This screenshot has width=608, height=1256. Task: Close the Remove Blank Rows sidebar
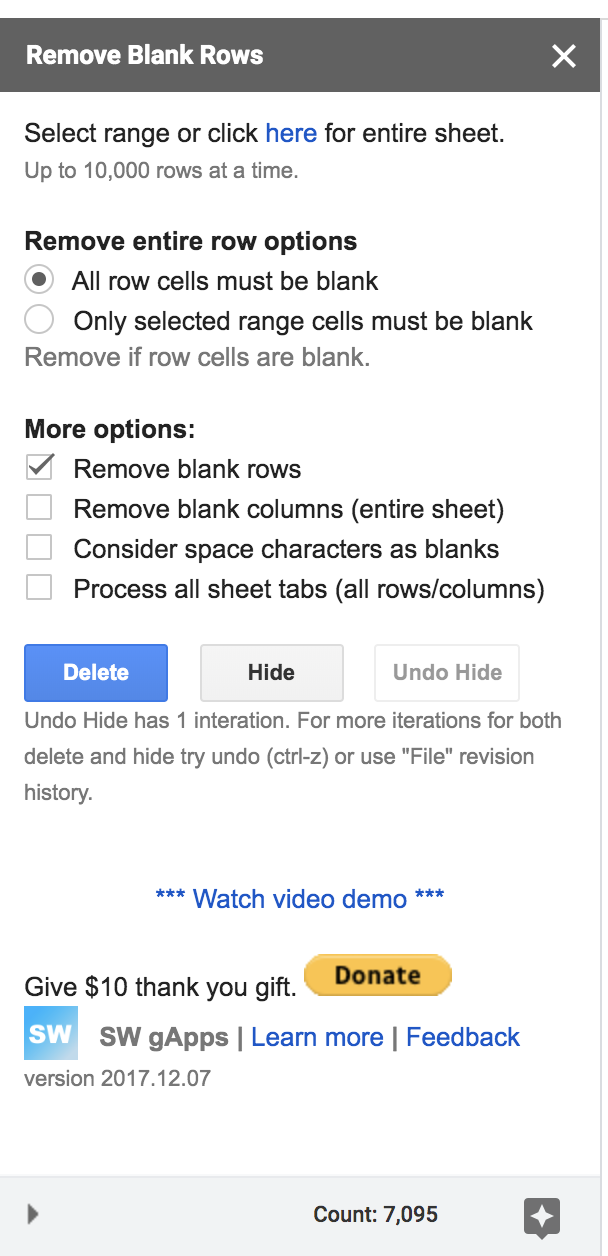click(564, 56)
